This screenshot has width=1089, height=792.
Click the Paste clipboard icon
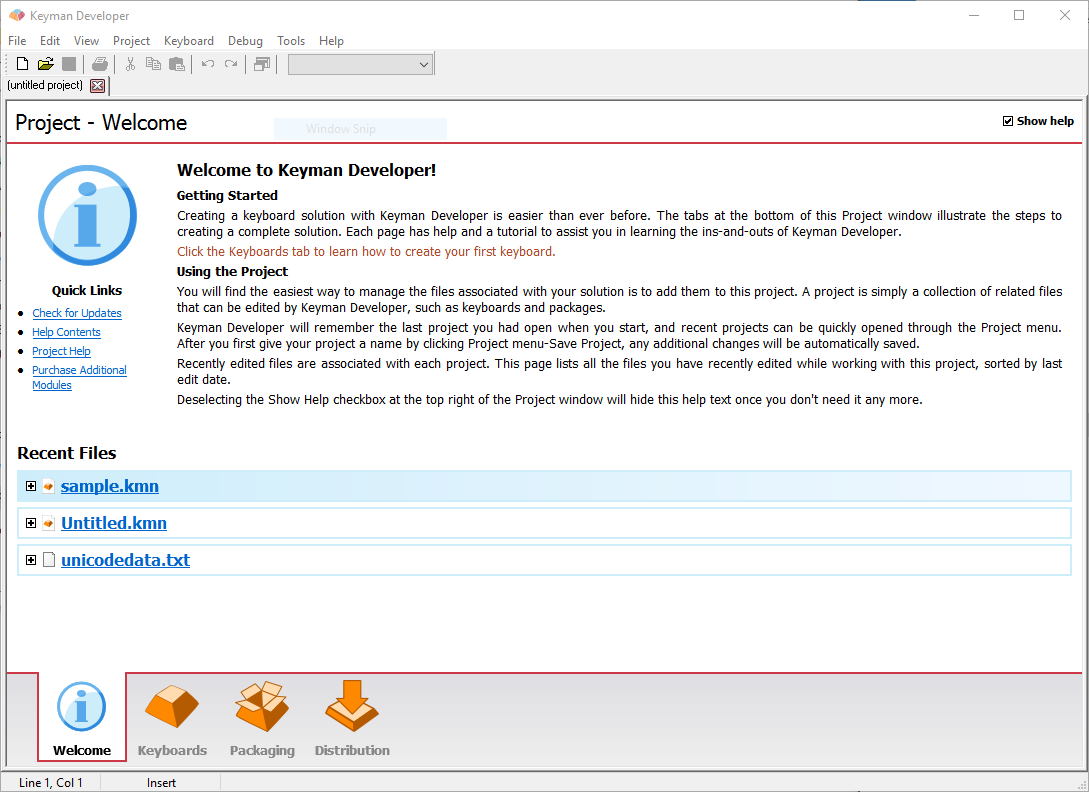click(x=177, y=64)
